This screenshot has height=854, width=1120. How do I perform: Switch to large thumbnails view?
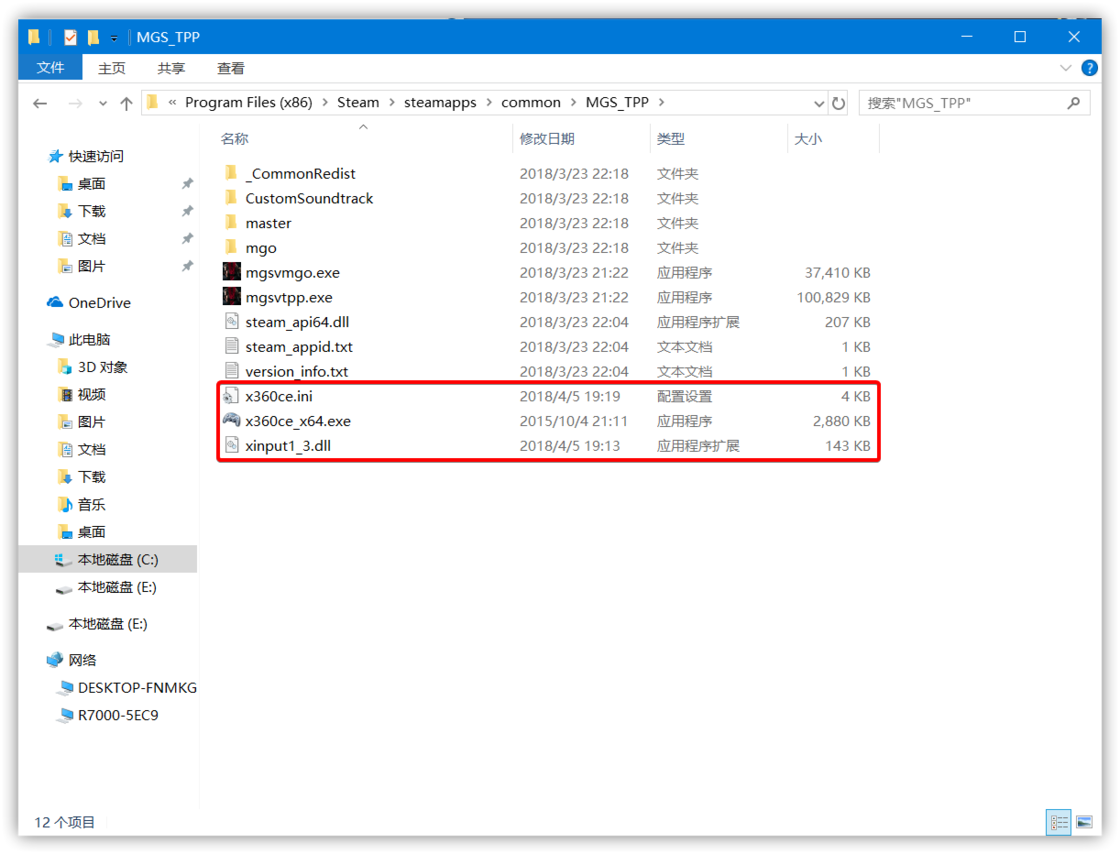(x=1084, y=822)
